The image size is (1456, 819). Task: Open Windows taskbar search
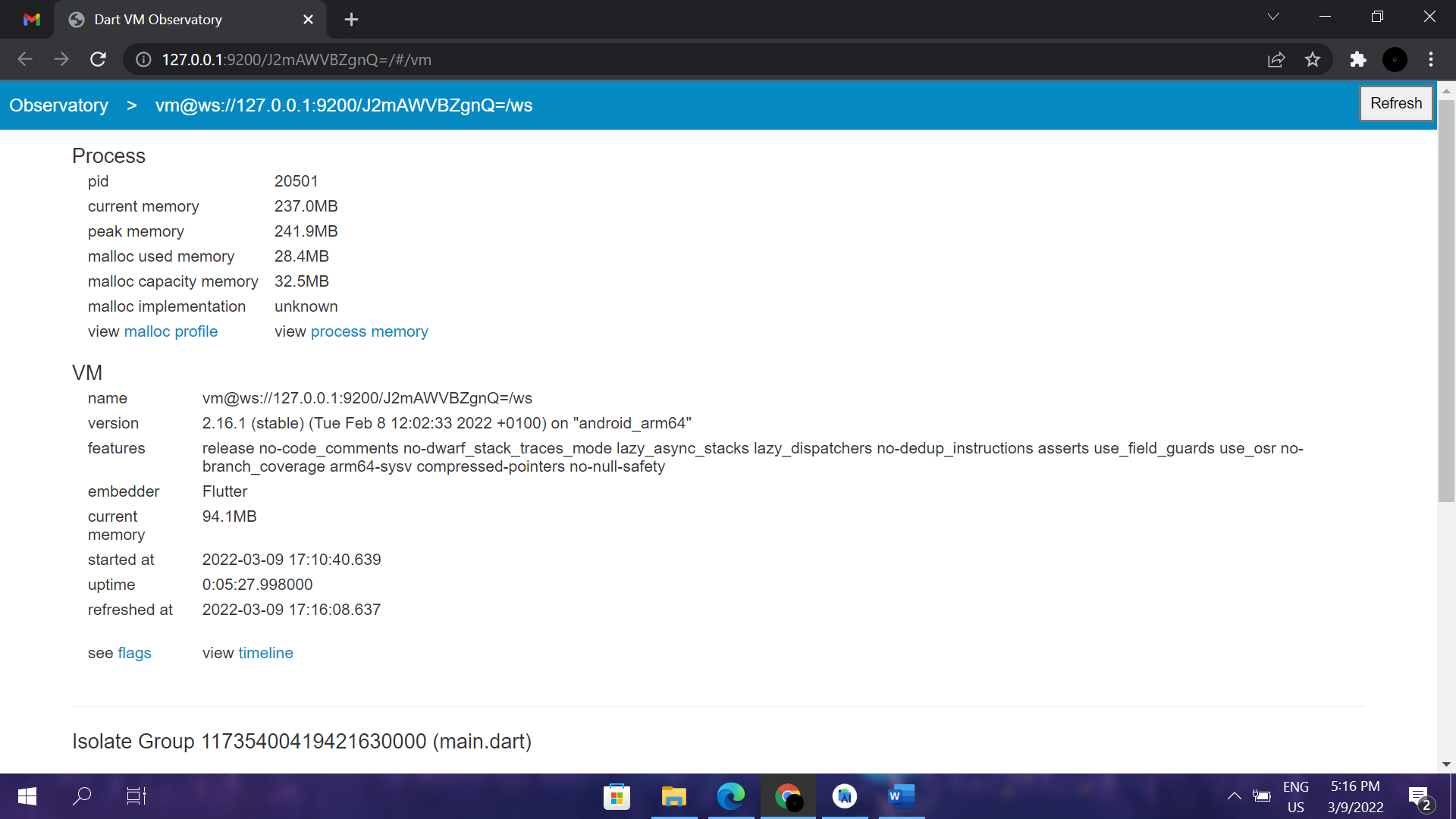tap(82, 796)
